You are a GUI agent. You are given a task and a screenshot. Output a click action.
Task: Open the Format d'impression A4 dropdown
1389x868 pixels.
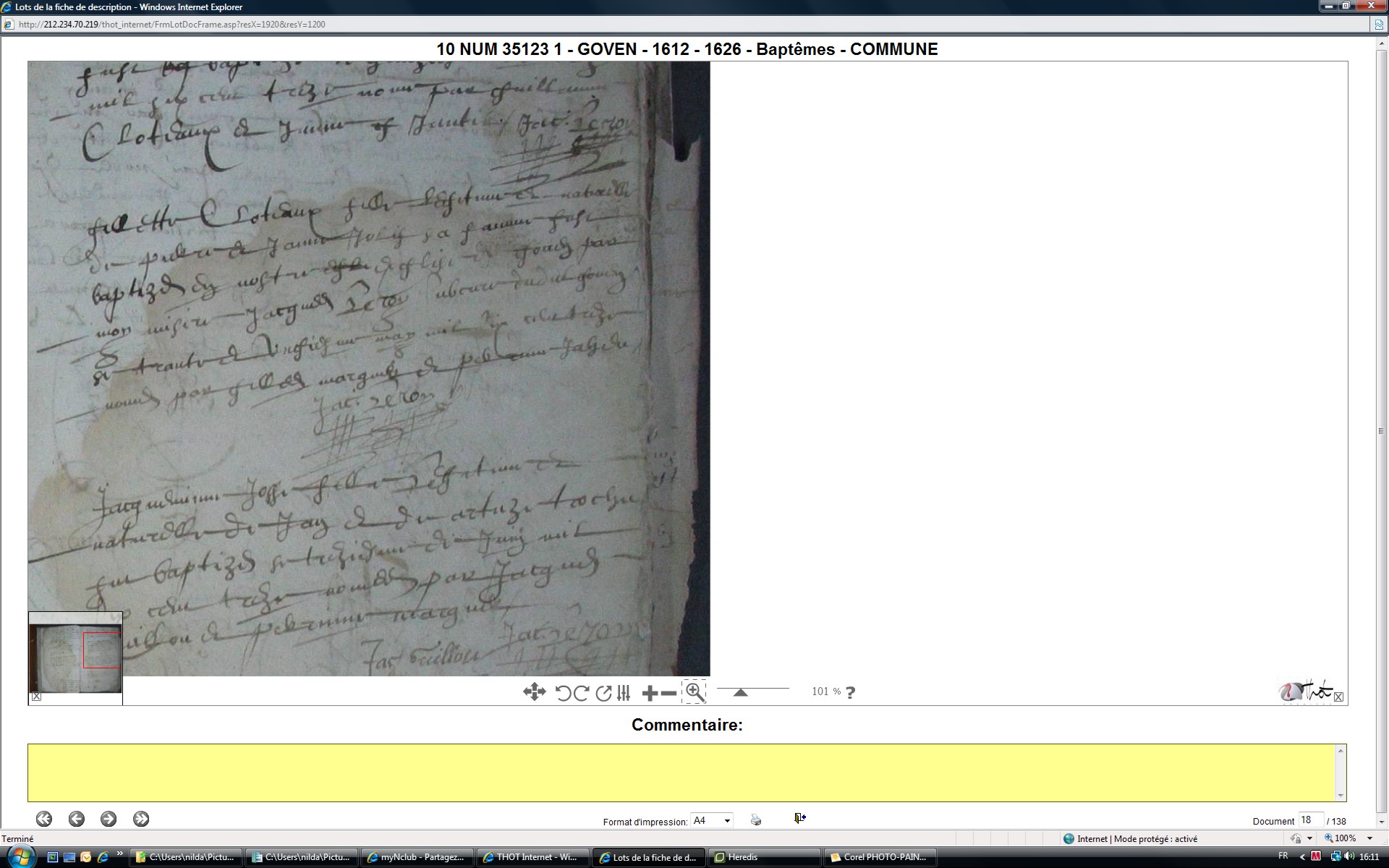pos(727,820)
